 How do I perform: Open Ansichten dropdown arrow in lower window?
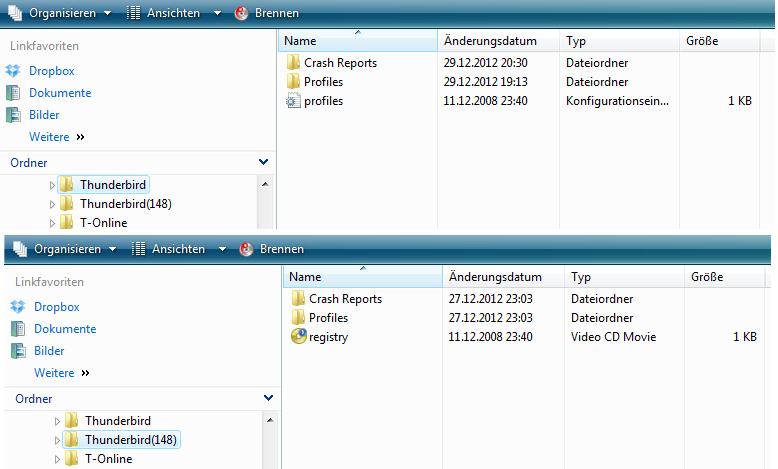(x=222, y=249)
